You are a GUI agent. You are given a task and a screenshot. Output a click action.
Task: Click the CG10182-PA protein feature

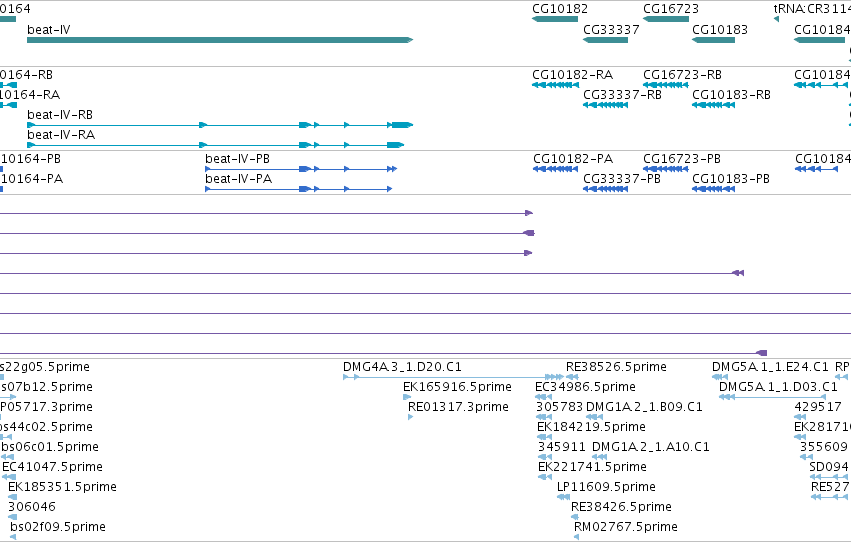point(555,169)
